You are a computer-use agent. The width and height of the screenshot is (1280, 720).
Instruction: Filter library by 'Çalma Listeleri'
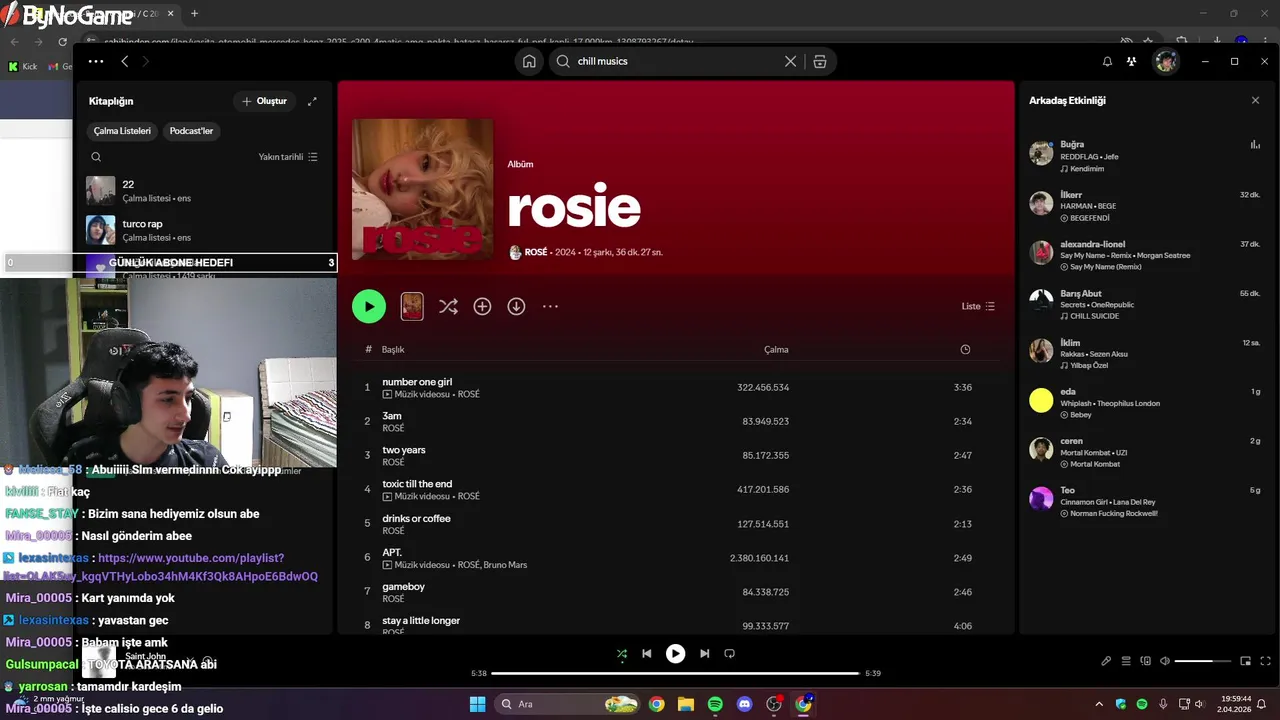point(122,131)
